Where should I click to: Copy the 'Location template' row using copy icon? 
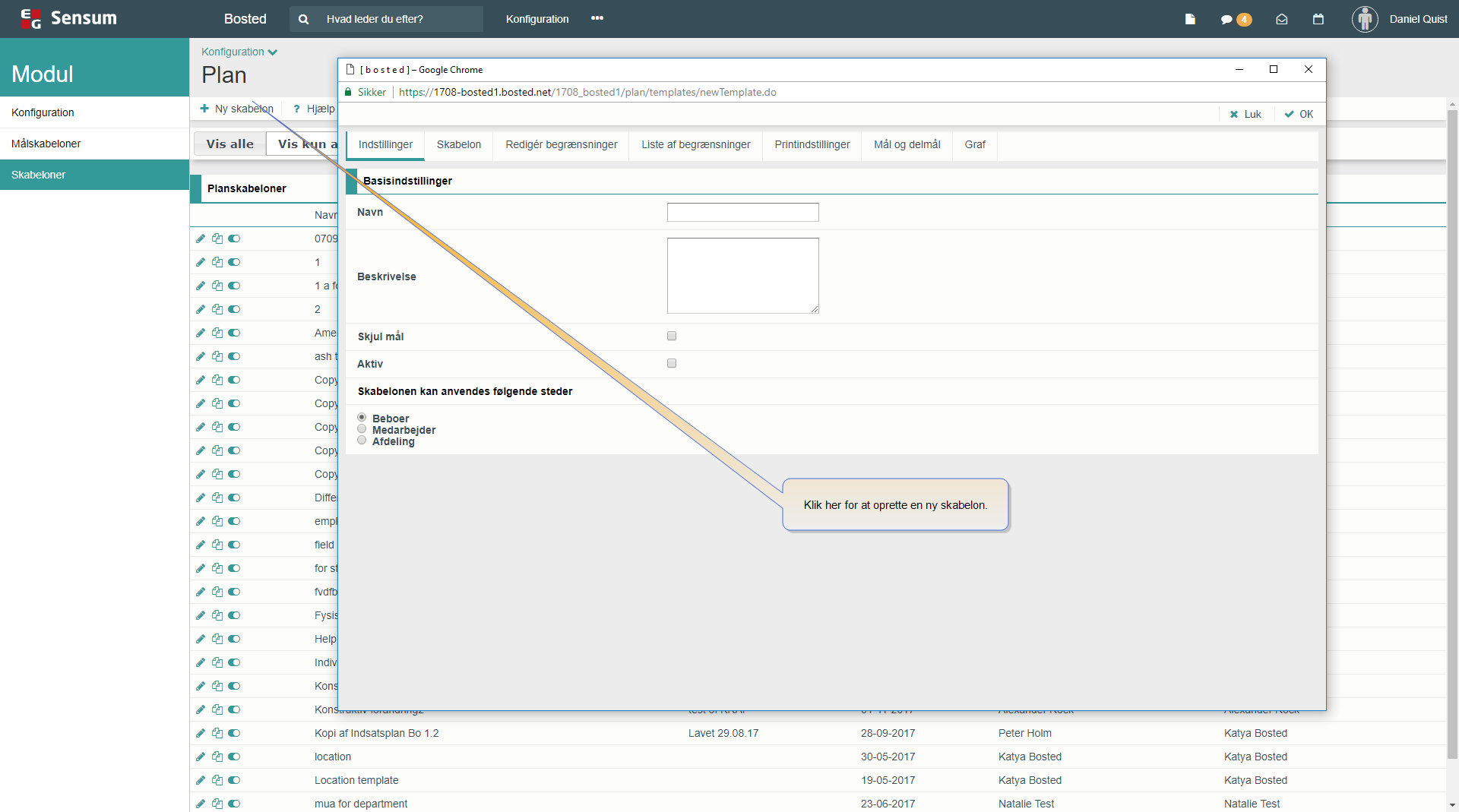(x=217, y=780)
